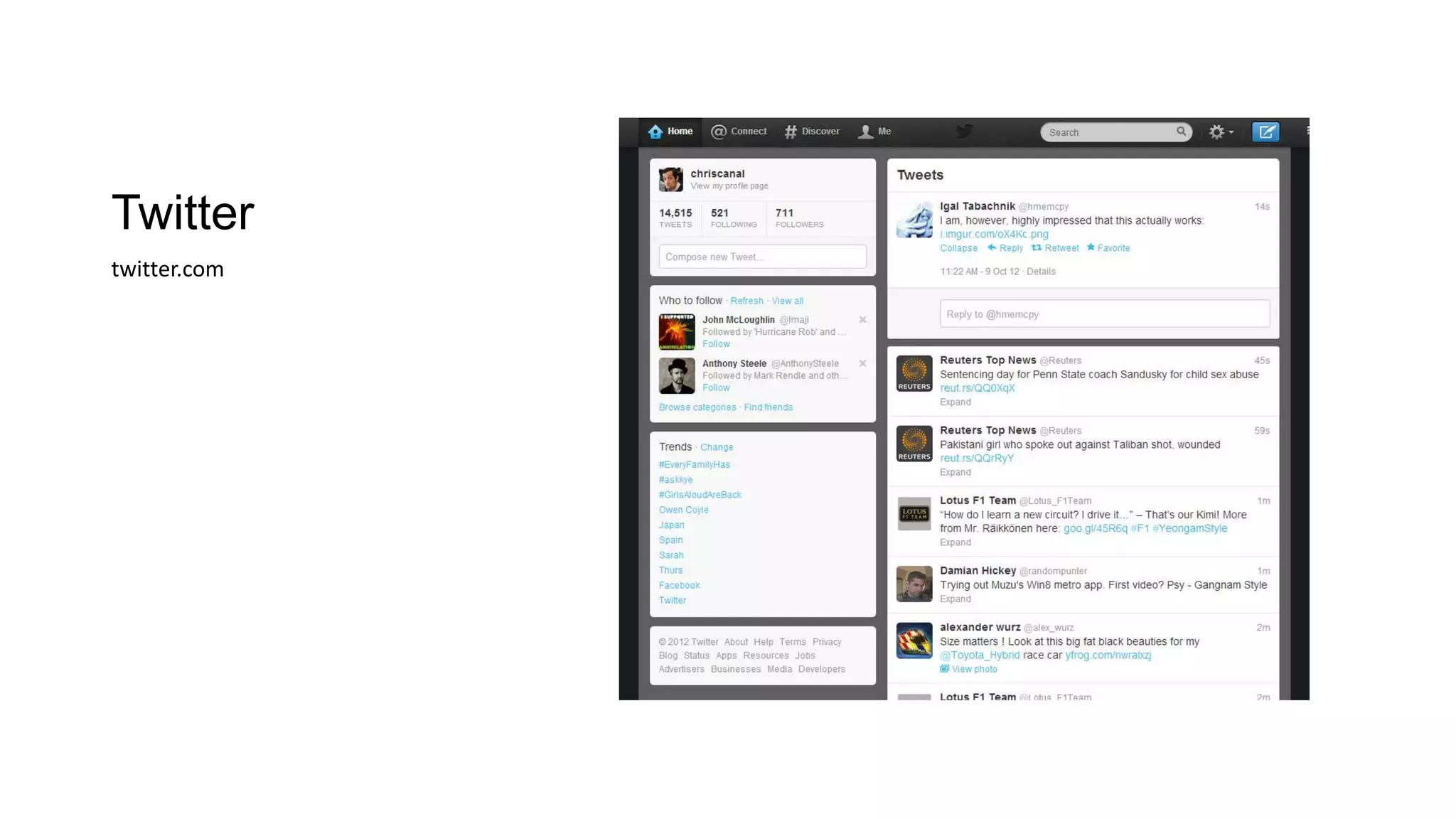Screen dimensions: 1456x819
Task: Open the Facebook trend
Action: click(x=679, y=585)
